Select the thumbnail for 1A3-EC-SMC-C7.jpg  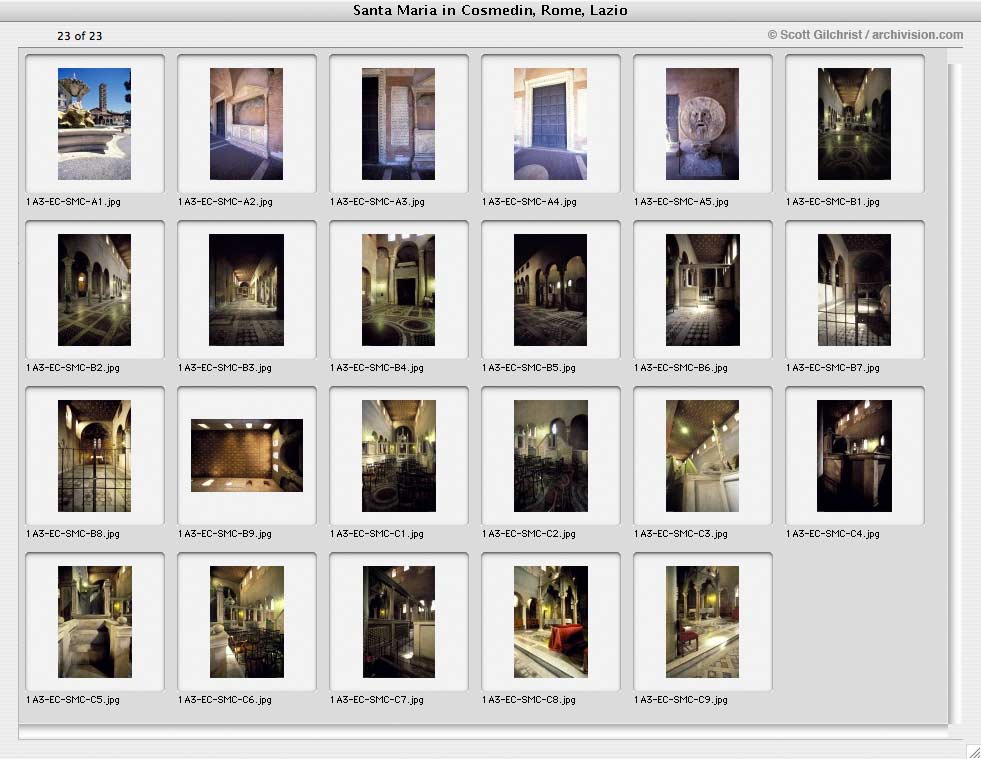(399, 622)
